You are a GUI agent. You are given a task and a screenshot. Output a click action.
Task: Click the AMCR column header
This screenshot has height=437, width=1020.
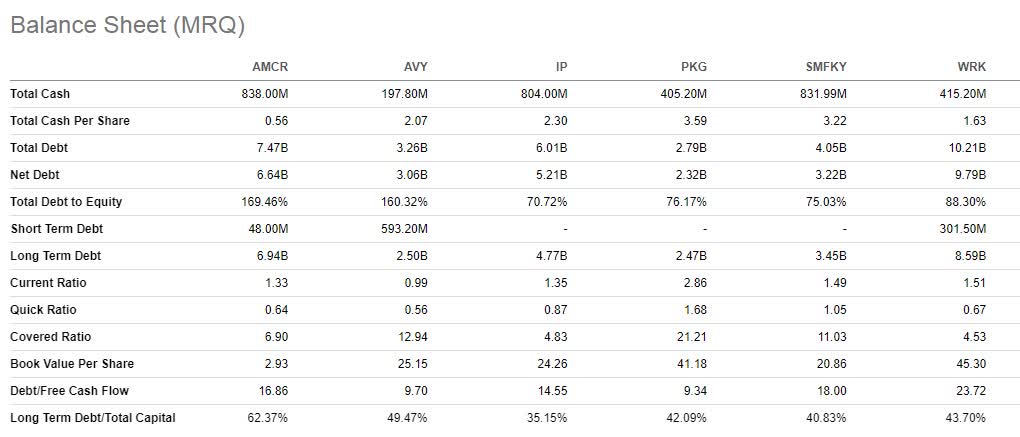tap(270, 66)
